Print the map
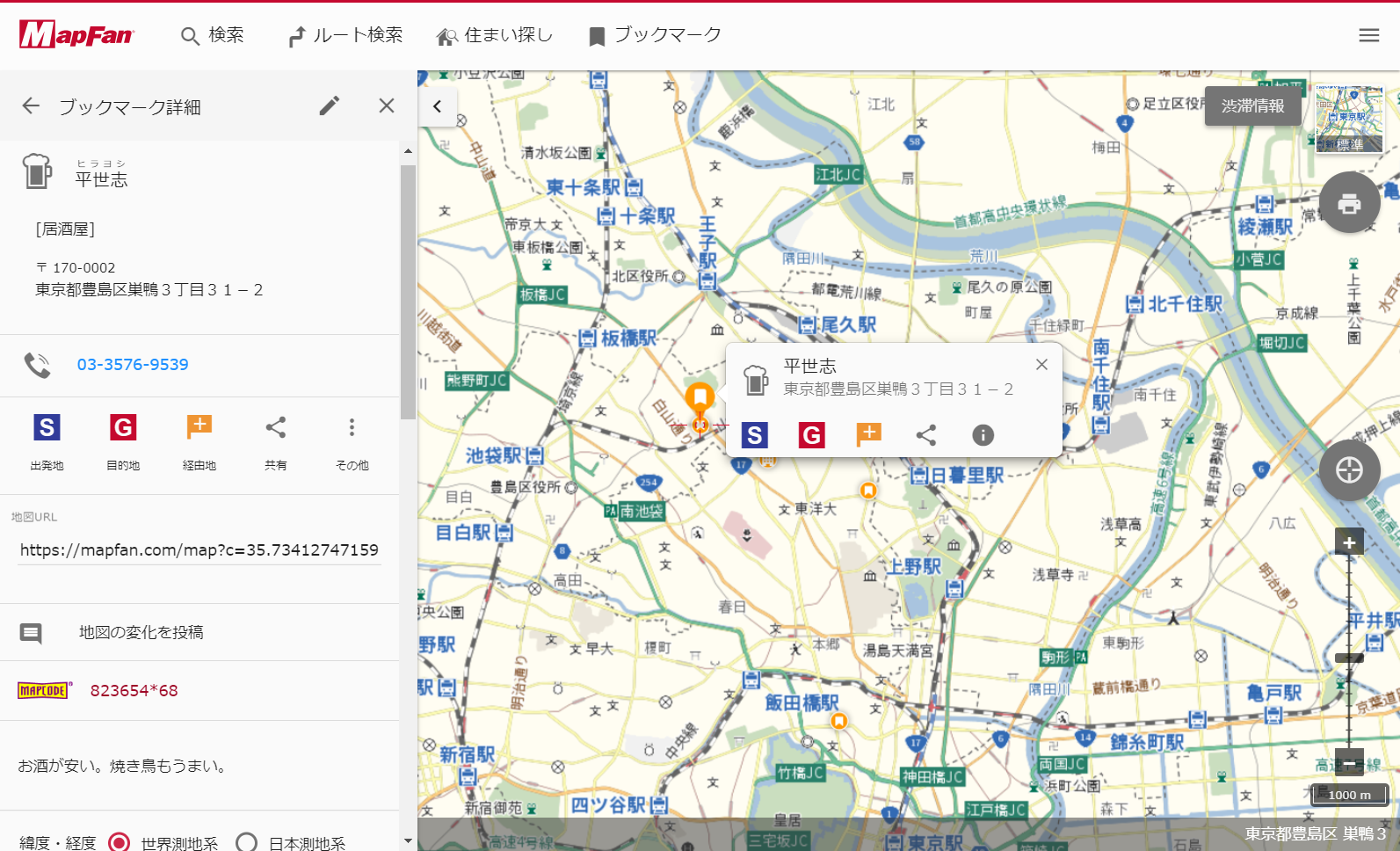This screenshot has height=851, width=1400. pyautogui.click(x=1349, y=203)
